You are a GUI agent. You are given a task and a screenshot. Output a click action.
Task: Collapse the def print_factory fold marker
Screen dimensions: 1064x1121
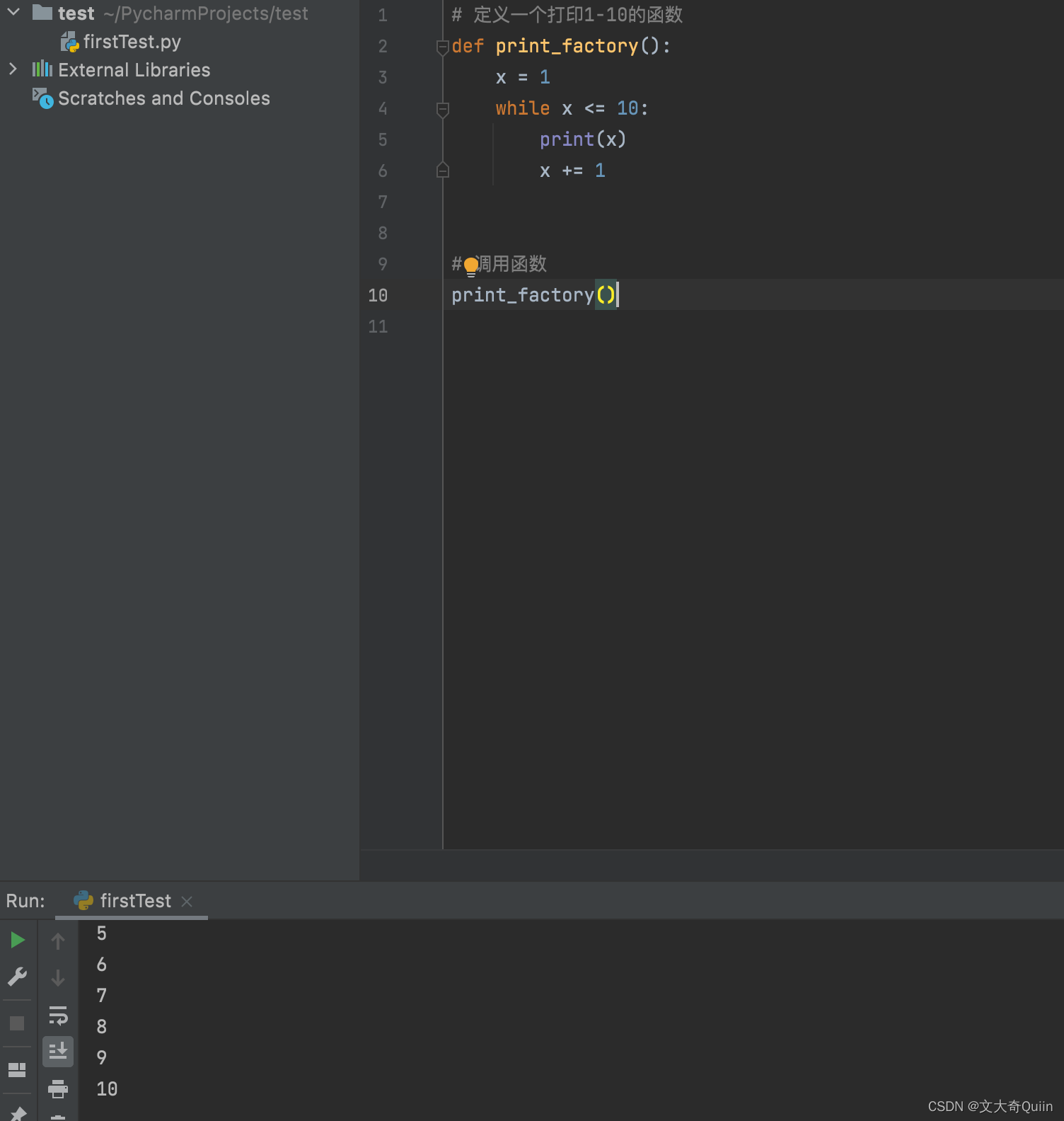point(443,47)
